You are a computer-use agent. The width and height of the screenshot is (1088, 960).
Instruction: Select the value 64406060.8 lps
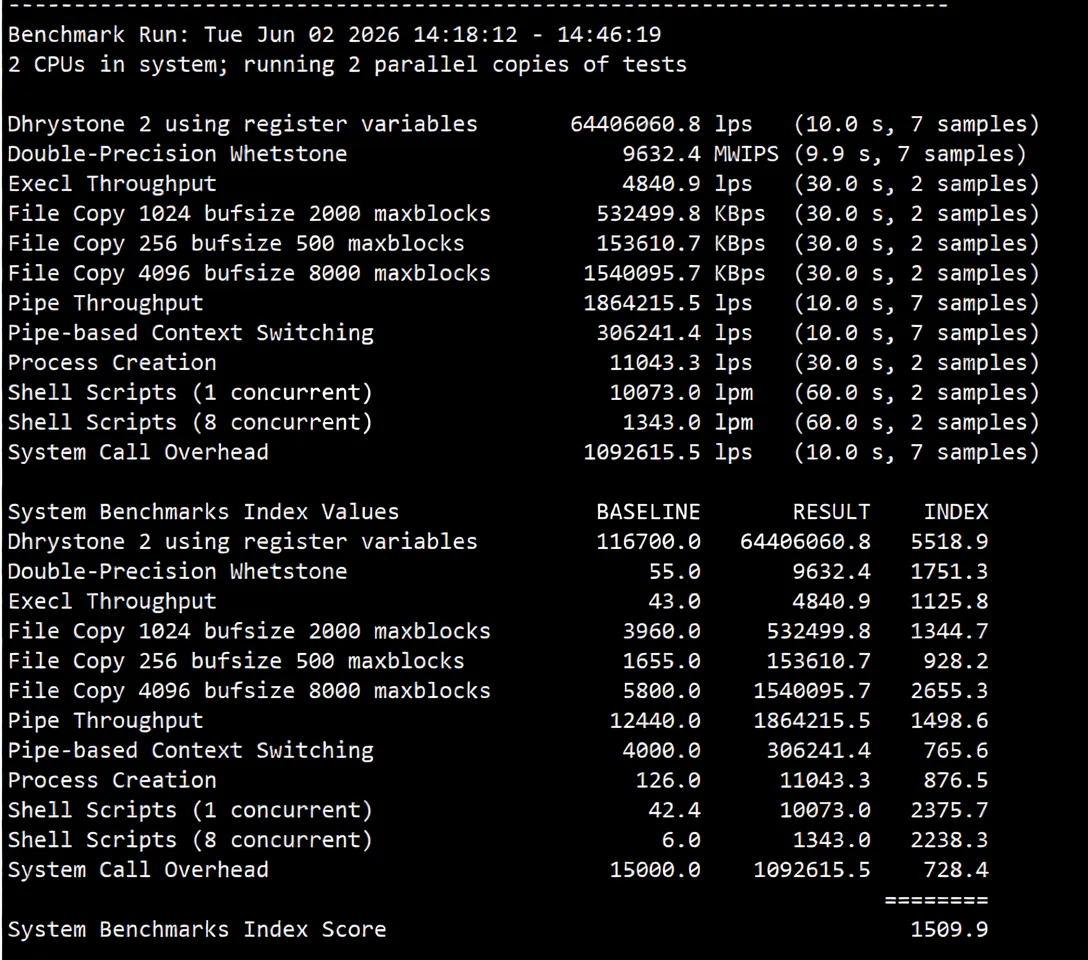pyautogui.click(x=661, y=124)
